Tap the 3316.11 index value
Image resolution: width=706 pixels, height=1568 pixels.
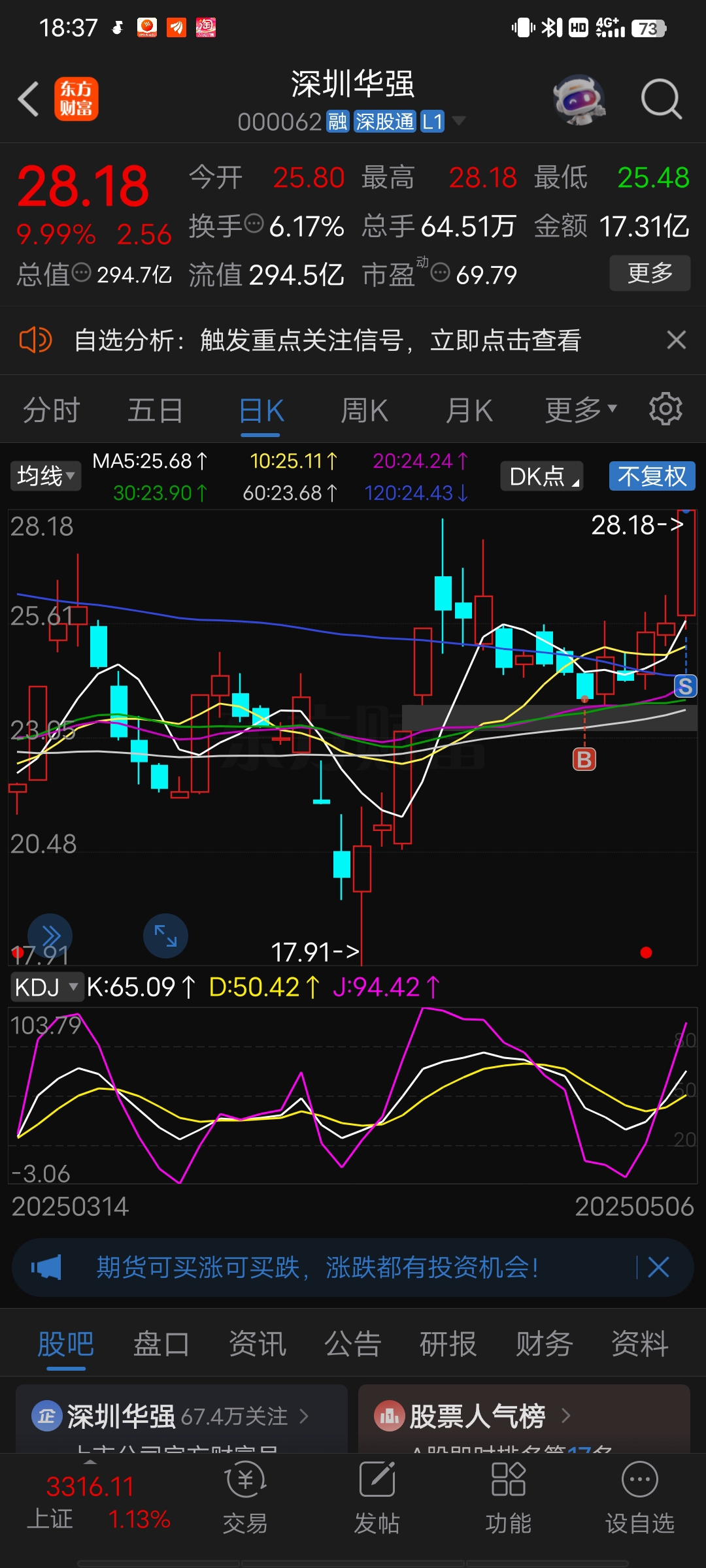[90, 1486]
